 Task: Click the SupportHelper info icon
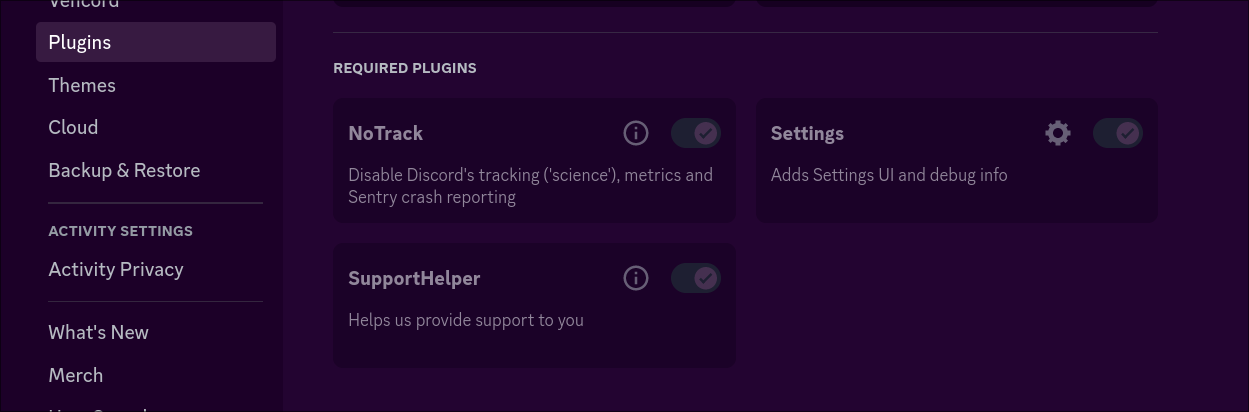[x=636, y=278]
